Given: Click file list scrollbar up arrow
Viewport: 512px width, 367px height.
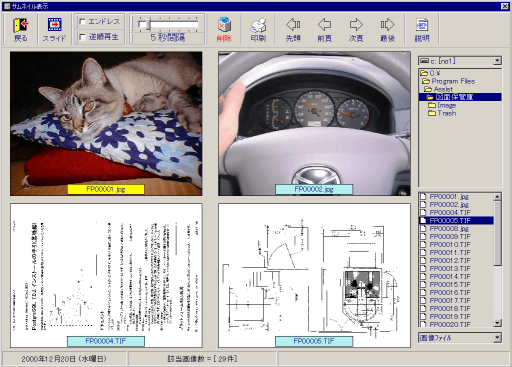Looking at the screenshot, I should 497,197.
